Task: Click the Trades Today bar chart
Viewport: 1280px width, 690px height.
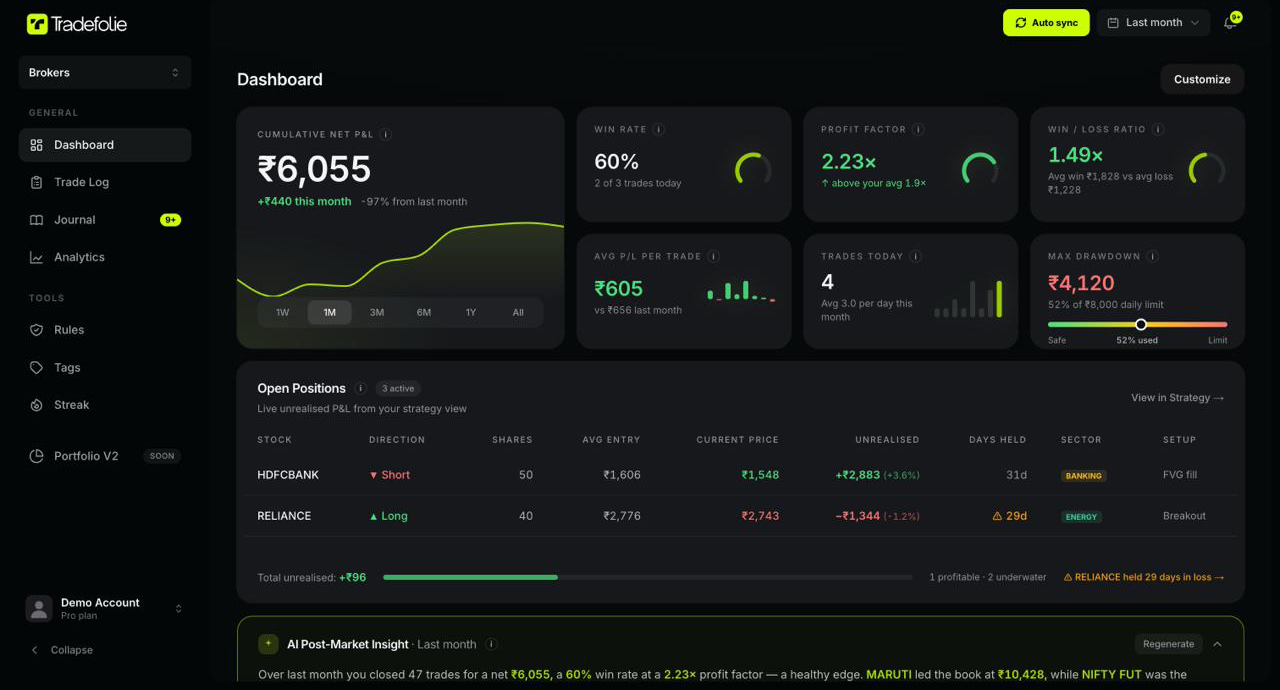Action: click(x=968, y=299)
